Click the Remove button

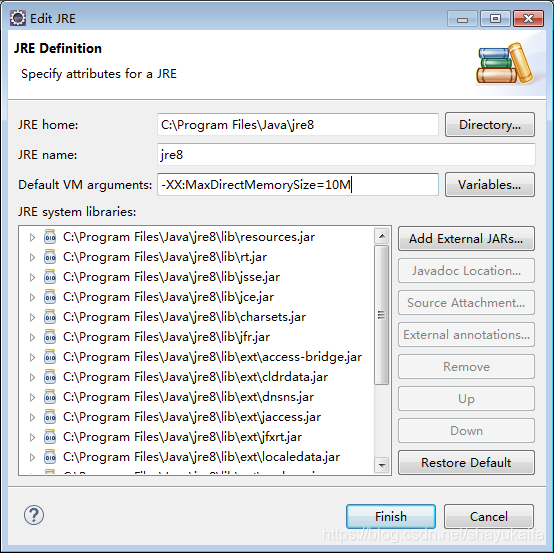[x=466, y=366]
